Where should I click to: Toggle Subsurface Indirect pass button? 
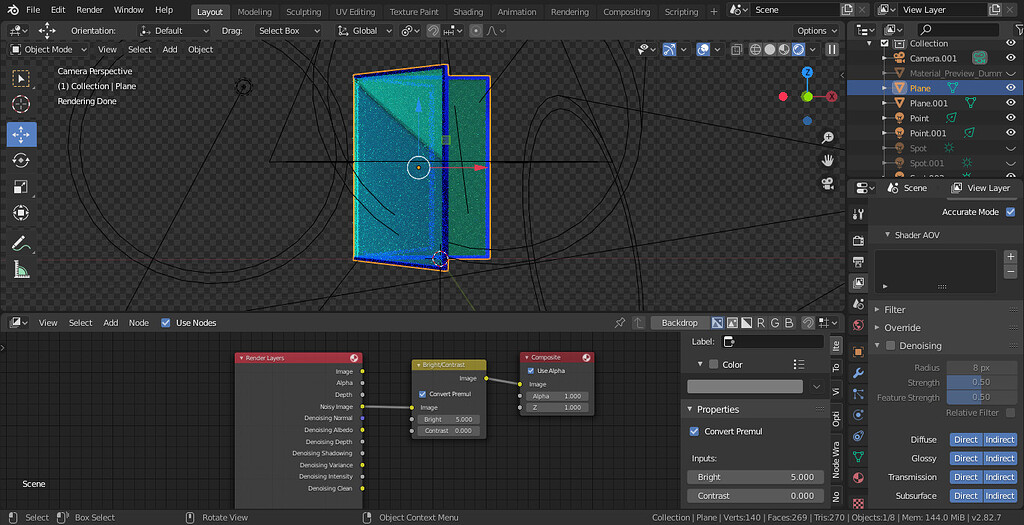coord(1000,496)
